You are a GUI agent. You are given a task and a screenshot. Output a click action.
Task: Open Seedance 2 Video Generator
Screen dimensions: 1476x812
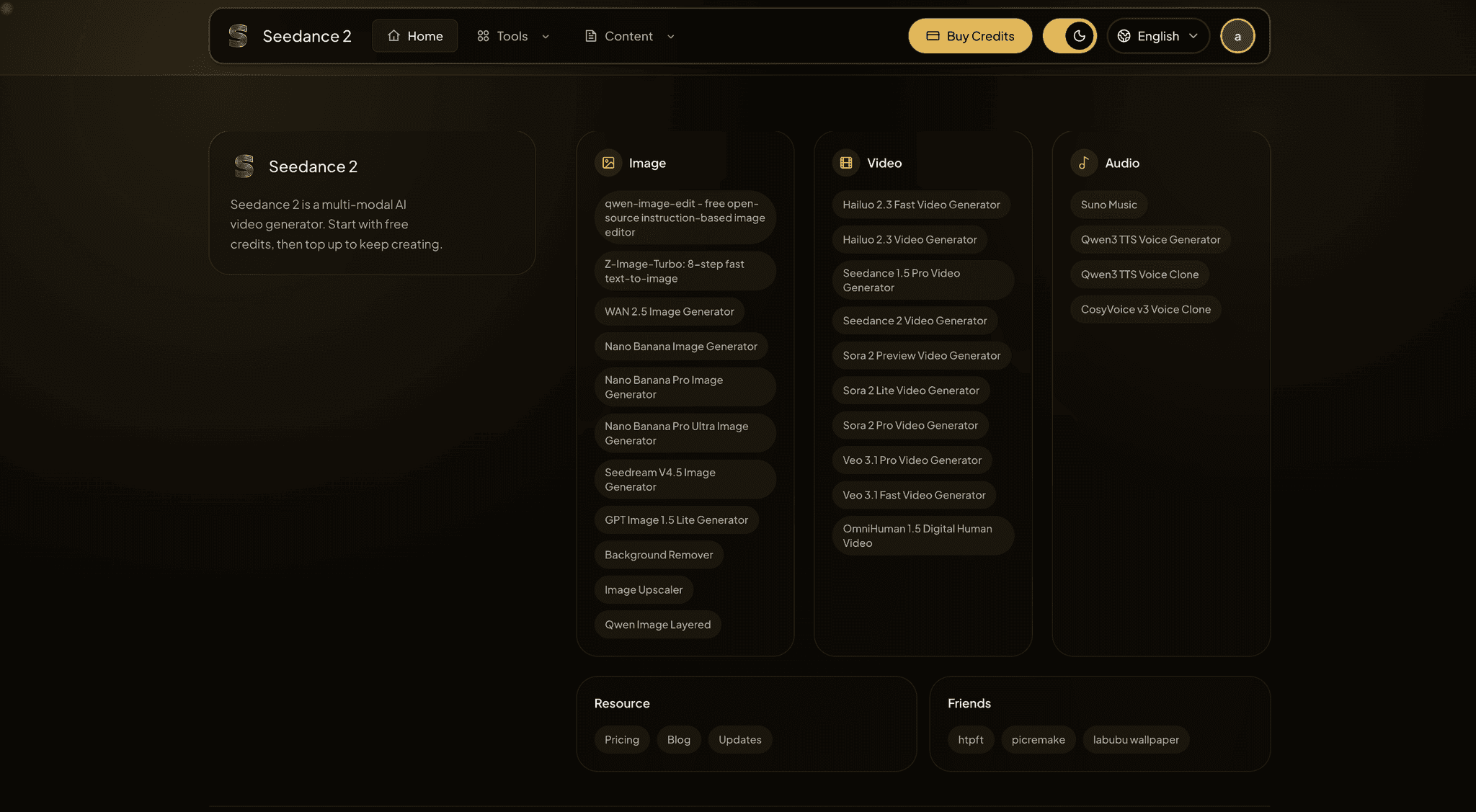tap(915, 321)
